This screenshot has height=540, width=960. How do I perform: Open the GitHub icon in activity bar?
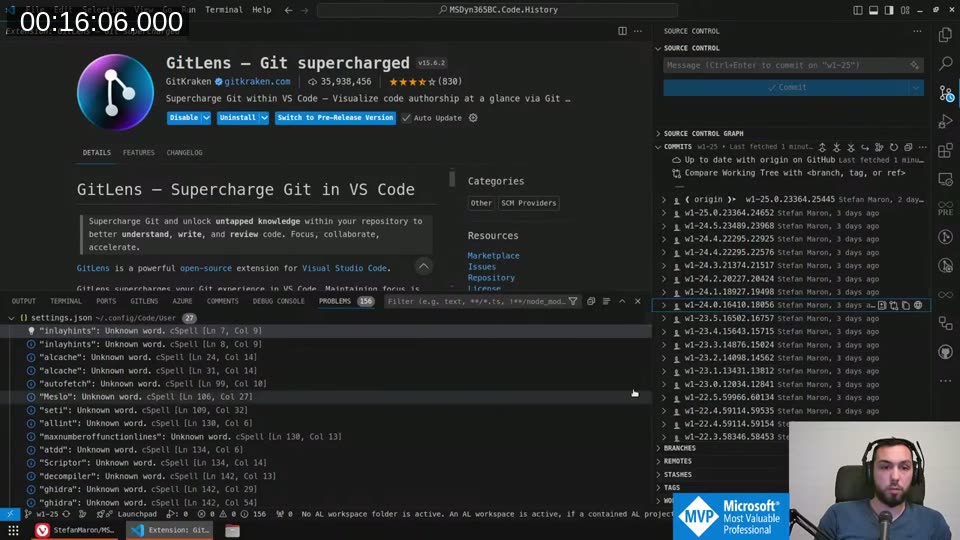pyautogui.click(x=945, y=353)
